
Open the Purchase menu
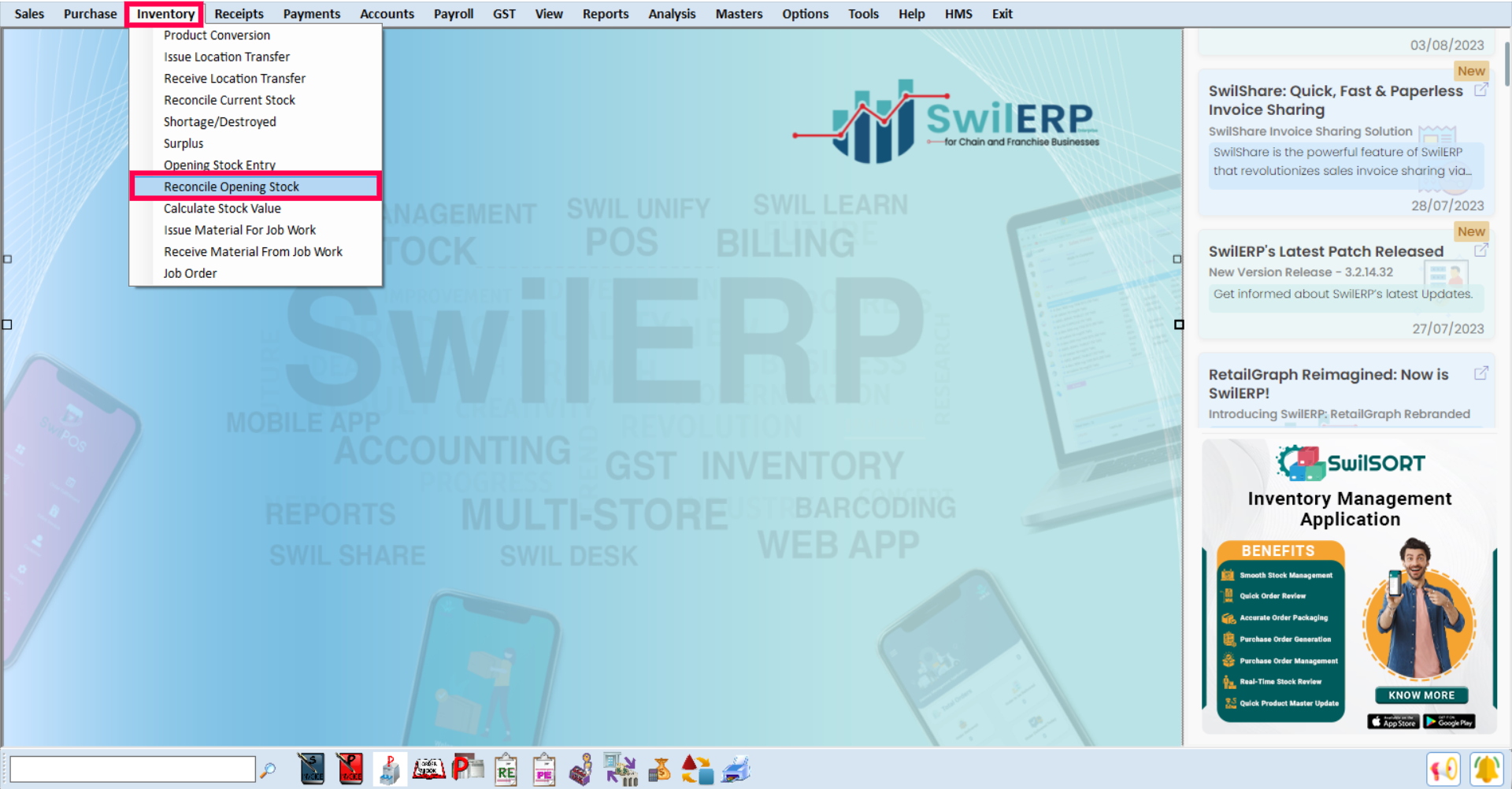point(90,13)
